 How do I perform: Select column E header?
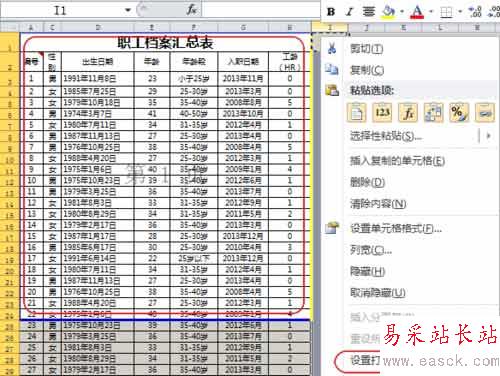pos(152,27)
